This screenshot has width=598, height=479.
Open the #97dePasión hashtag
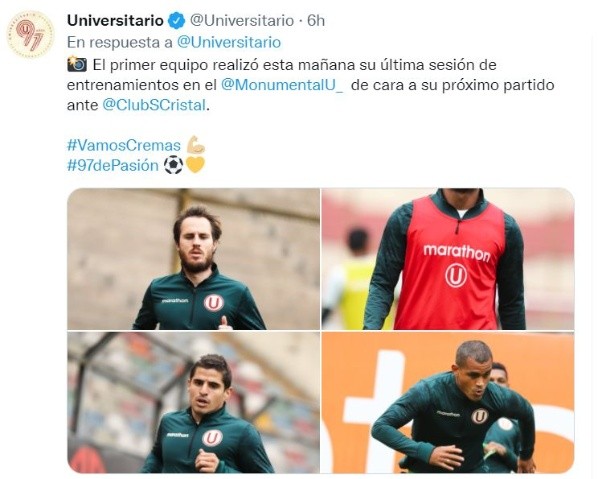point(113,166)
